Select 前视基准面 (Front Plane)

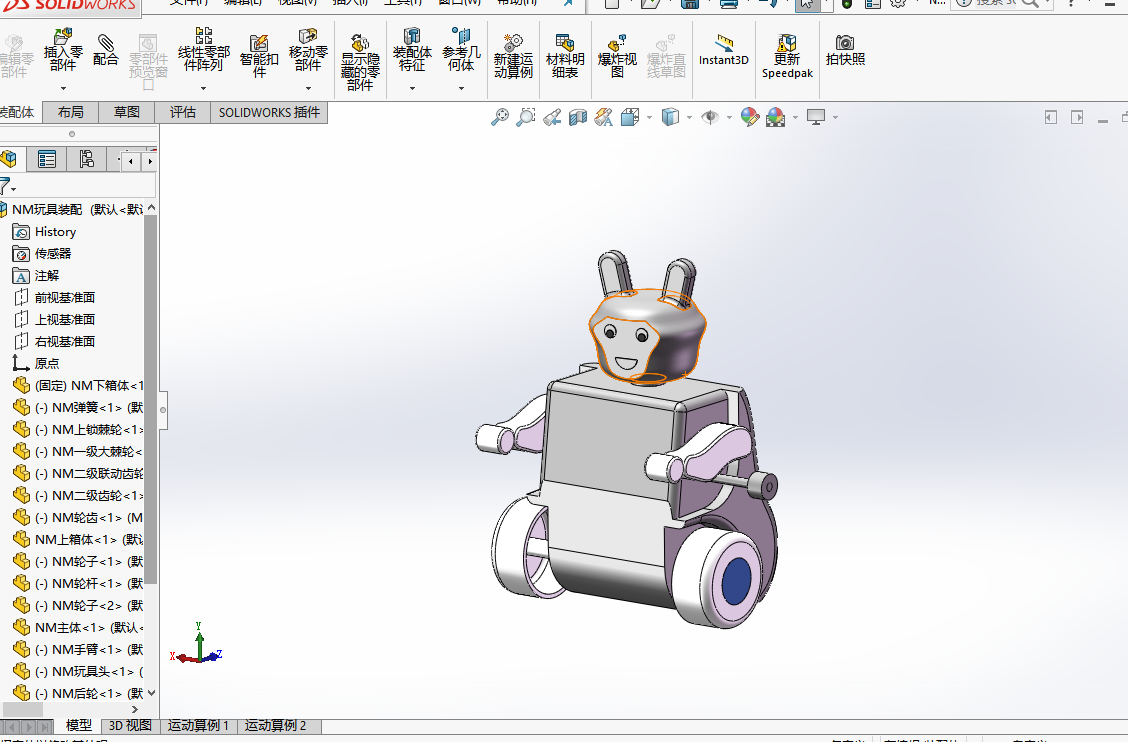point(54,297)
